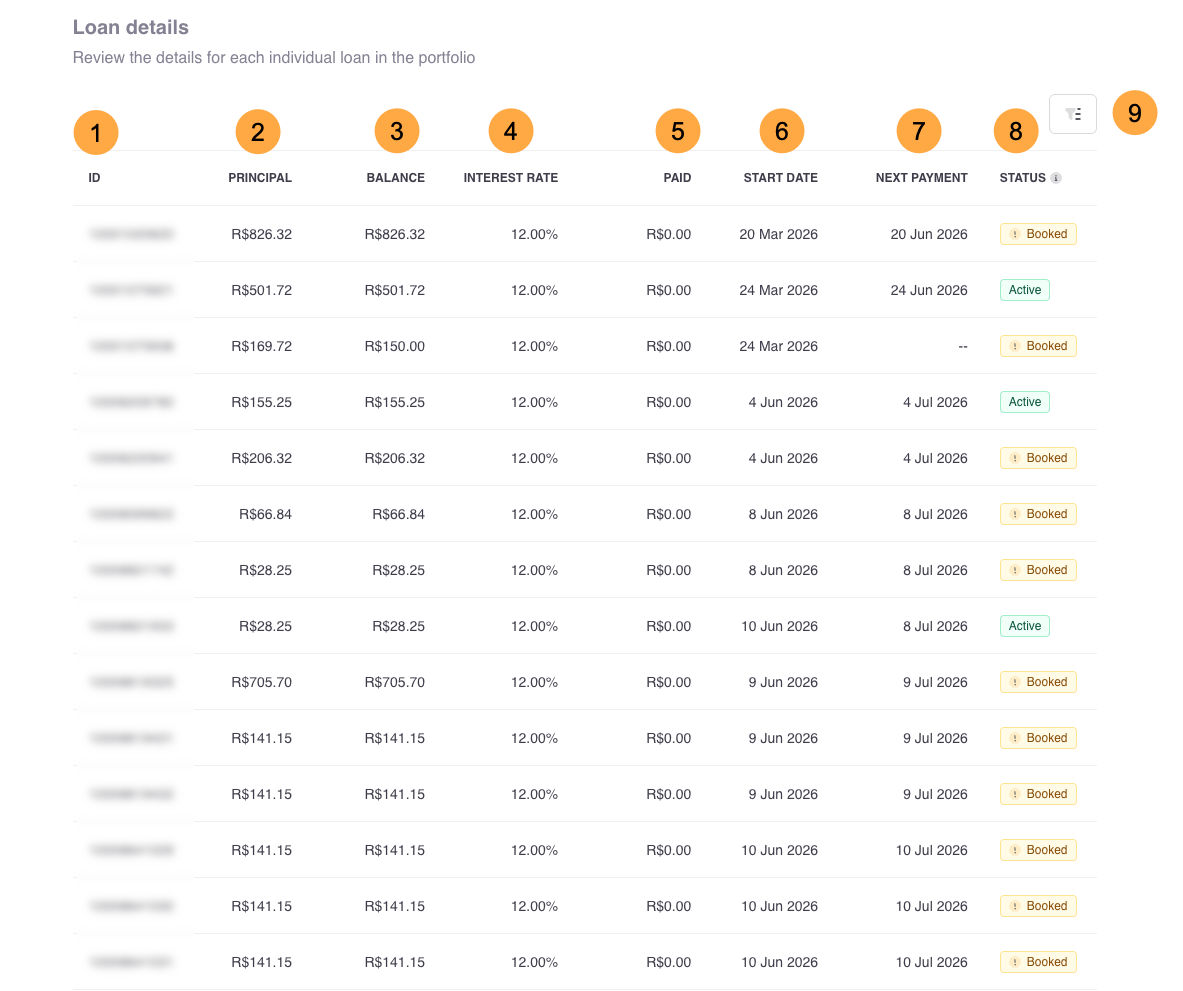Select the principal value R$66.84

(265, 514)
